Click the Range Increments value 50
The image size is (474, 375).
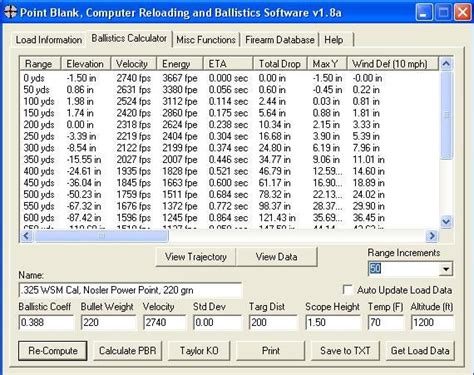(x=375, y=268)
